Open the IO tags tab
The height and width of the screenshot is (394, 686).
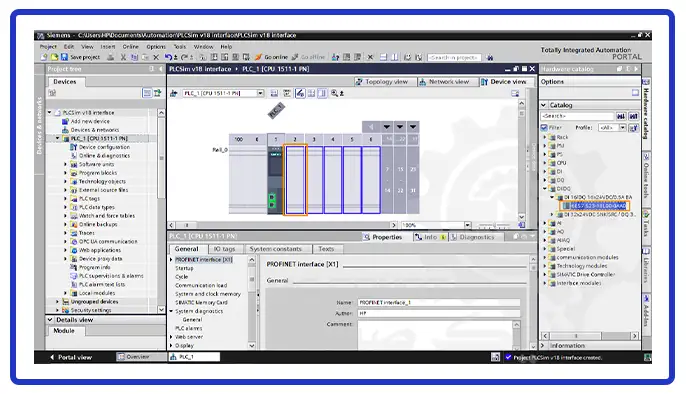(224, 249)
